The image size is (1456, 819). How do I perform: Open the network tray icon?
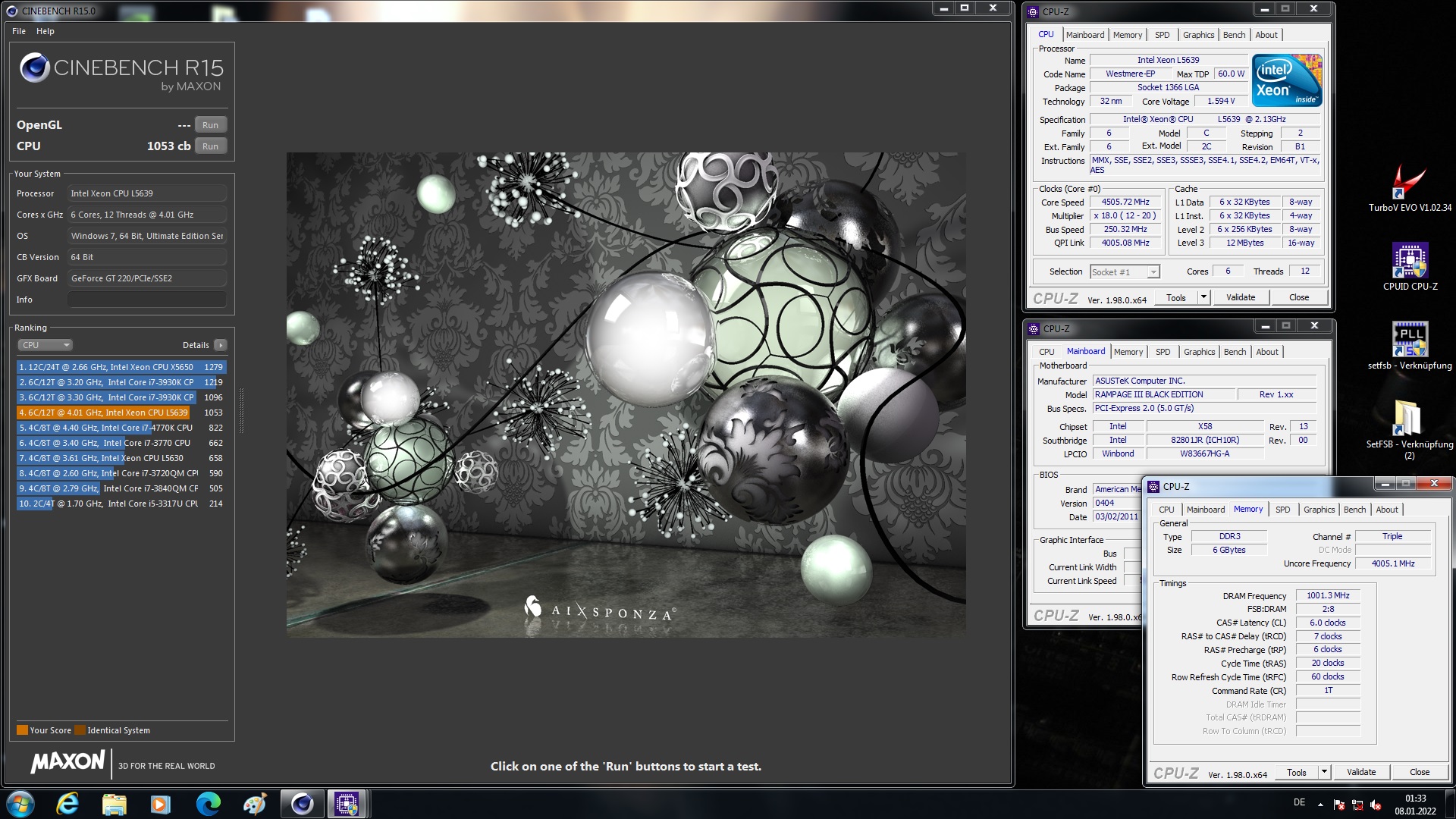pyautogui.click(x=1357, y=805)
